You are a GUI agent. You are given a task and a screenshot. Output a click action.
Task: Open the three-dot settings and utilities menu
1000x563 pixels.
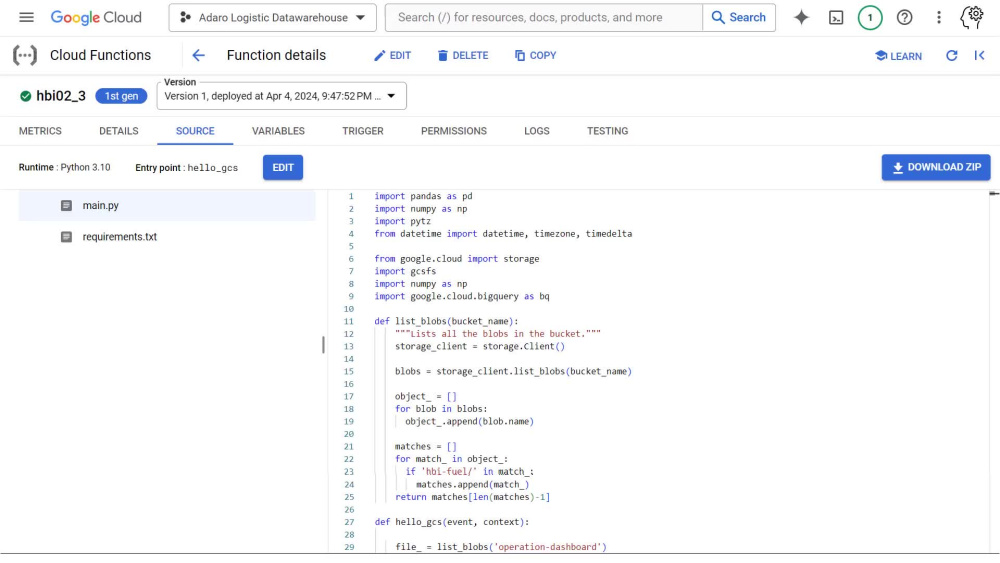(x=938, y=18)
